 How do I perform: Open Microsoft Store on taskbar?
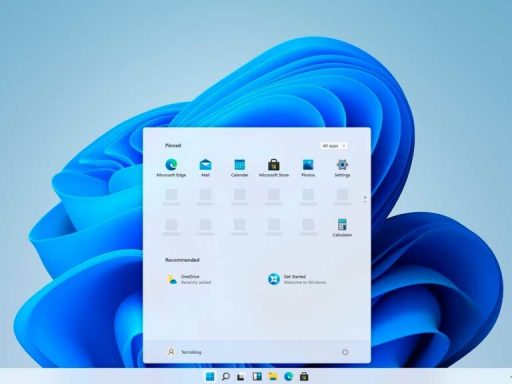304,377
